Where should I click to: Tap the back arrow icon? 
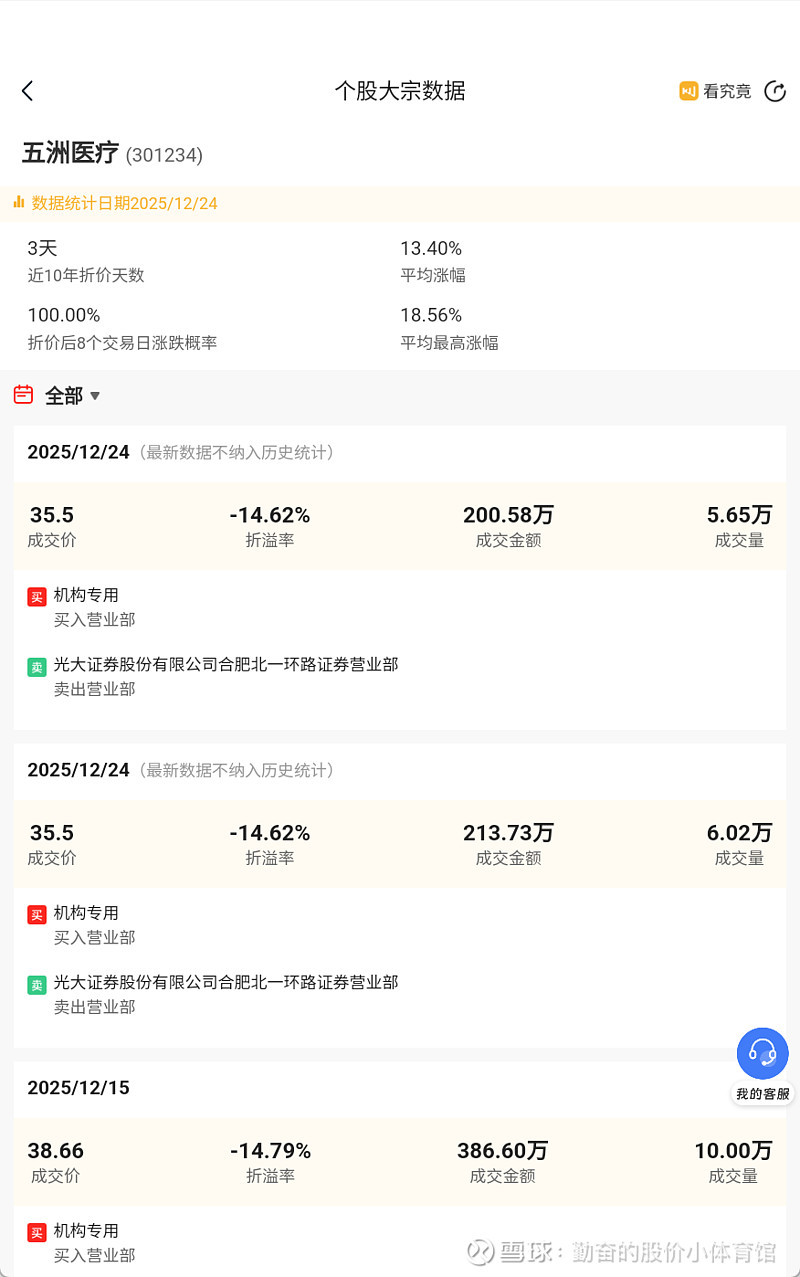coord(27,91)
